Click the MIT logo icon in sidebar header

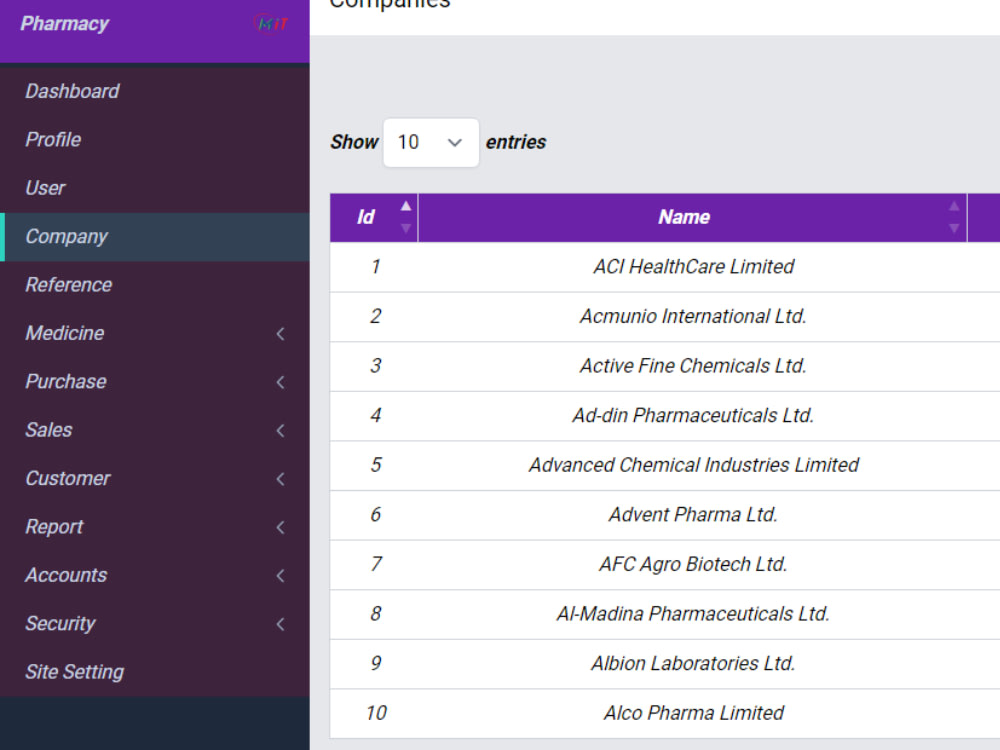(x=272, y=24)
